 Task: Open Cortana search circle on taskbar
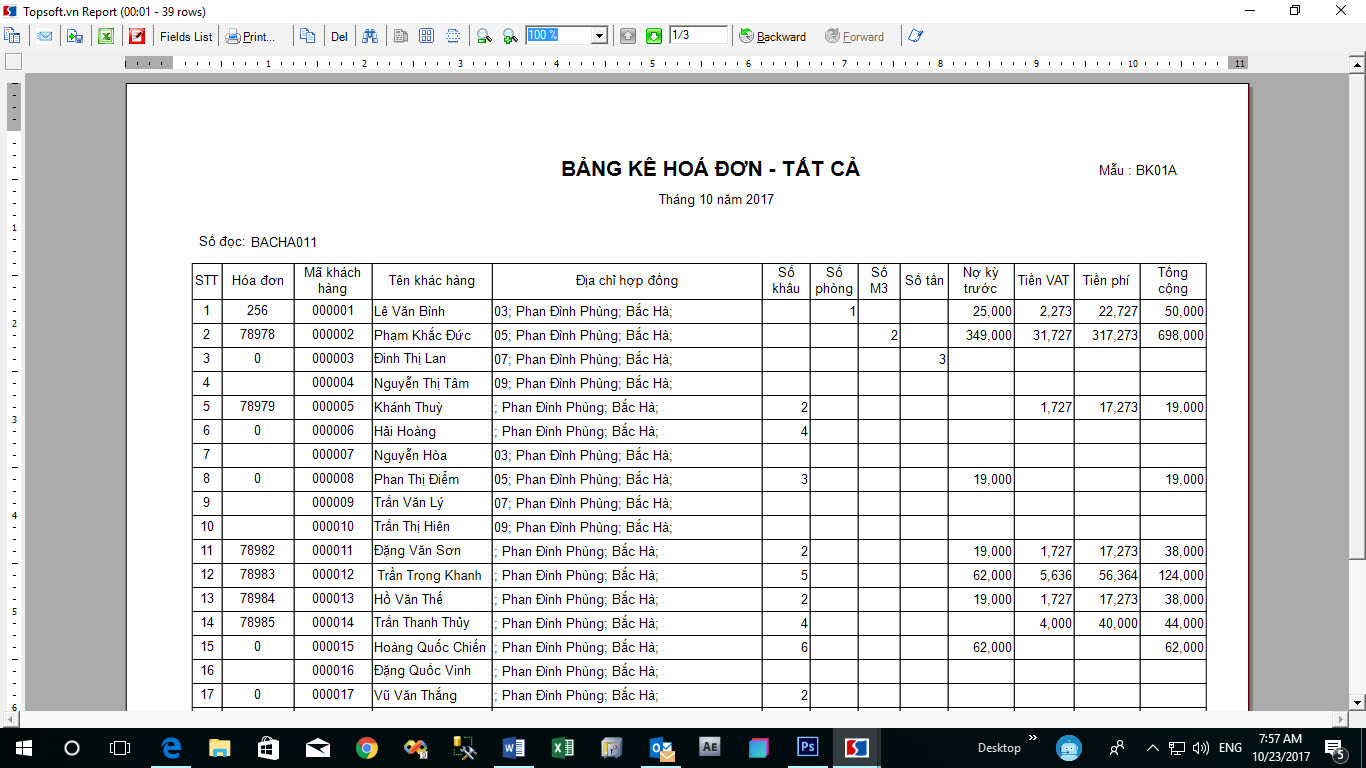tap(71, 748)
